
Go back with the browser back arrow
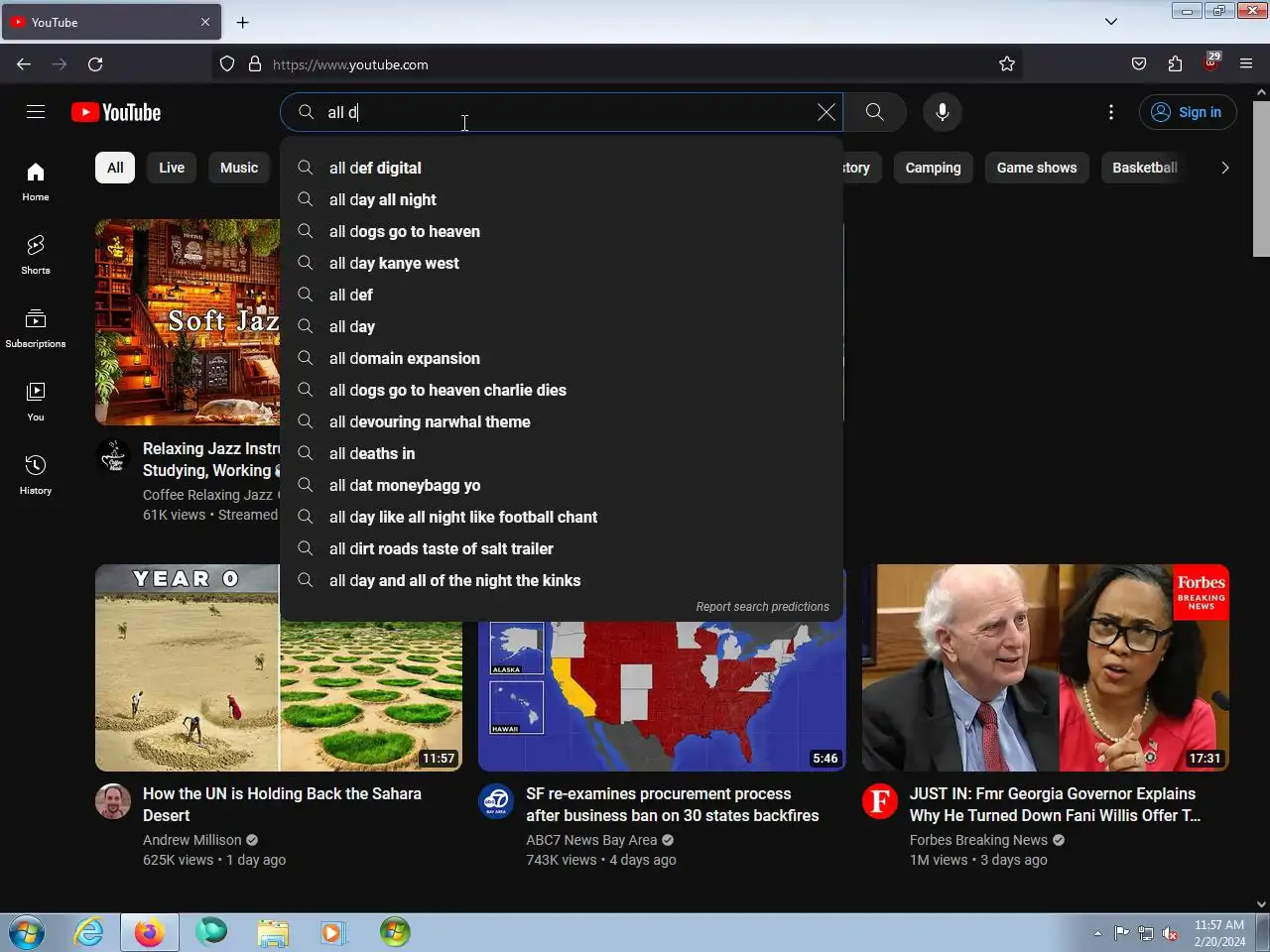pyautogui.click(x=24, y=63)
